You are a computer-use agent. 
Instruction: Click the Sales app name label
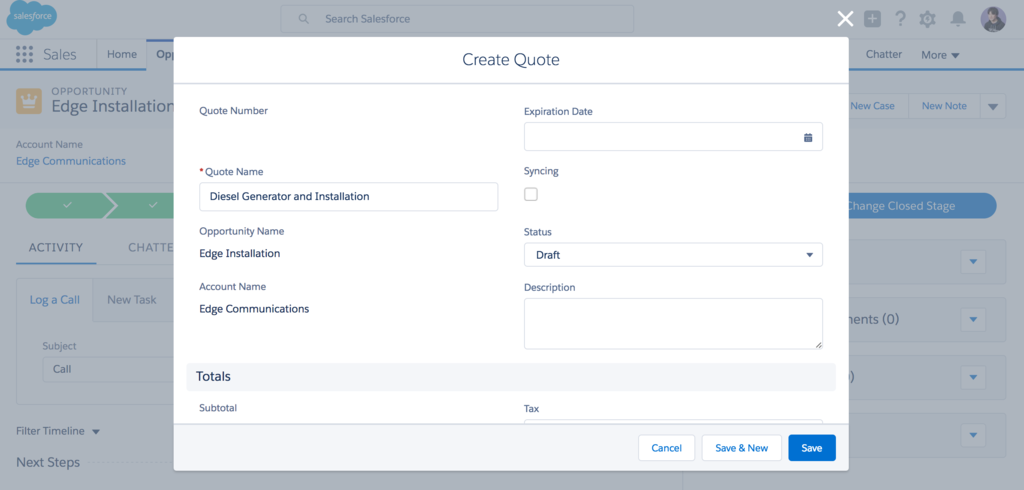[59, 55]
